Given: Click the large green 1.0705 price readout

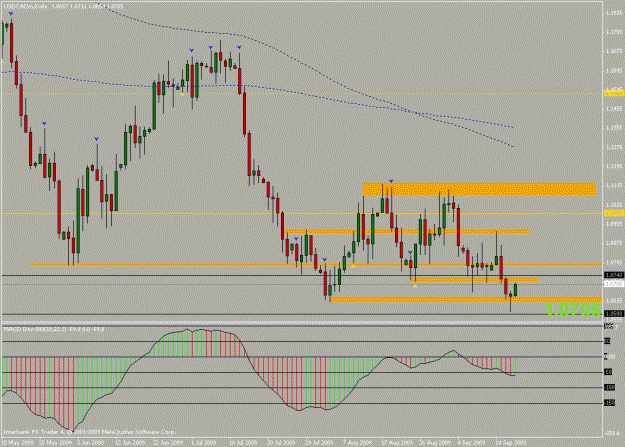Looking at the screenshot, I should point(572,310).
